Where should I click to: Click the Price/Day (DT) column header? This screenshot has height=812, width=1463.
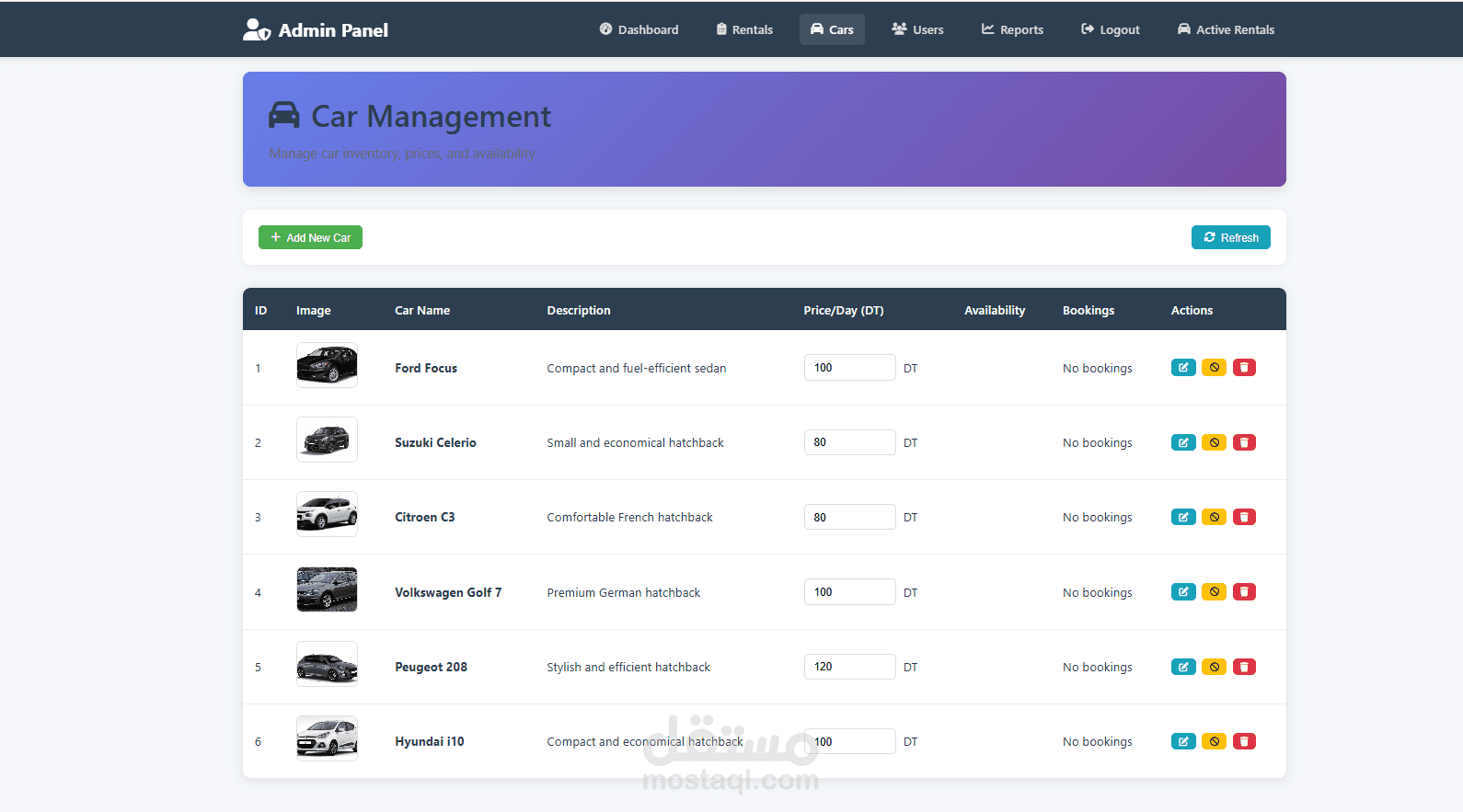click(x=844, y=310)
